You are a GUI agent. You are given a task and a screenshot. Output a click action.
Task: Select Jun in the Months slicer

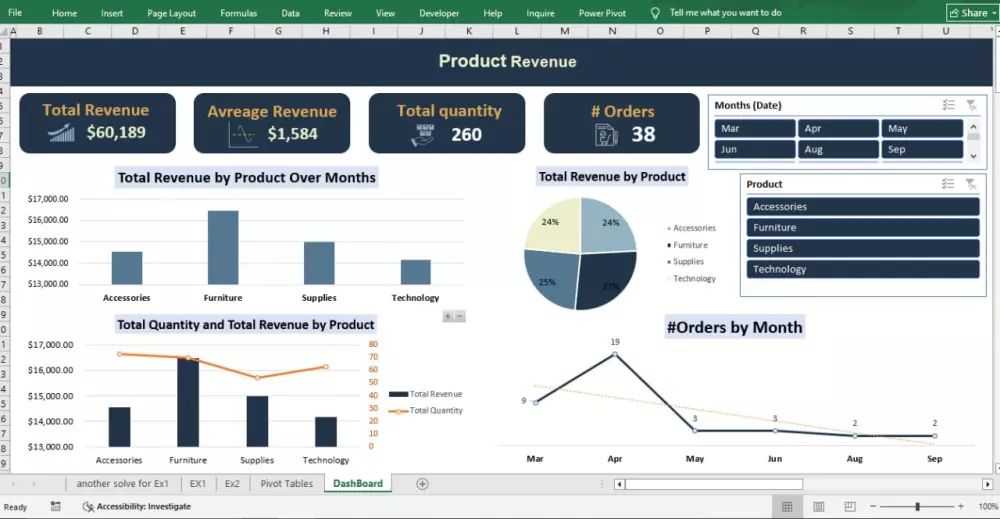[x=755, y=149]
